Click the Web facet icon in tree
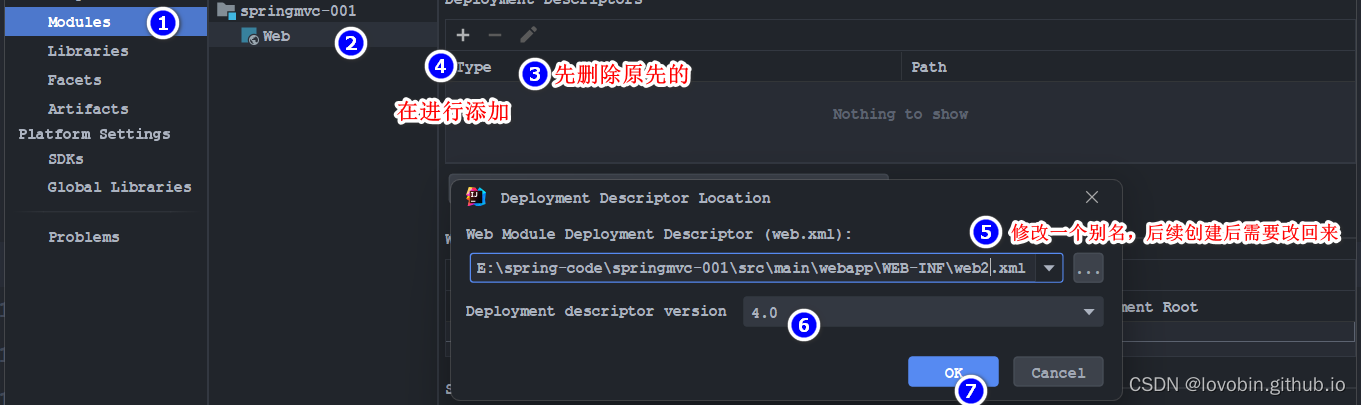 pyautogui.click(x=250, y=36)
